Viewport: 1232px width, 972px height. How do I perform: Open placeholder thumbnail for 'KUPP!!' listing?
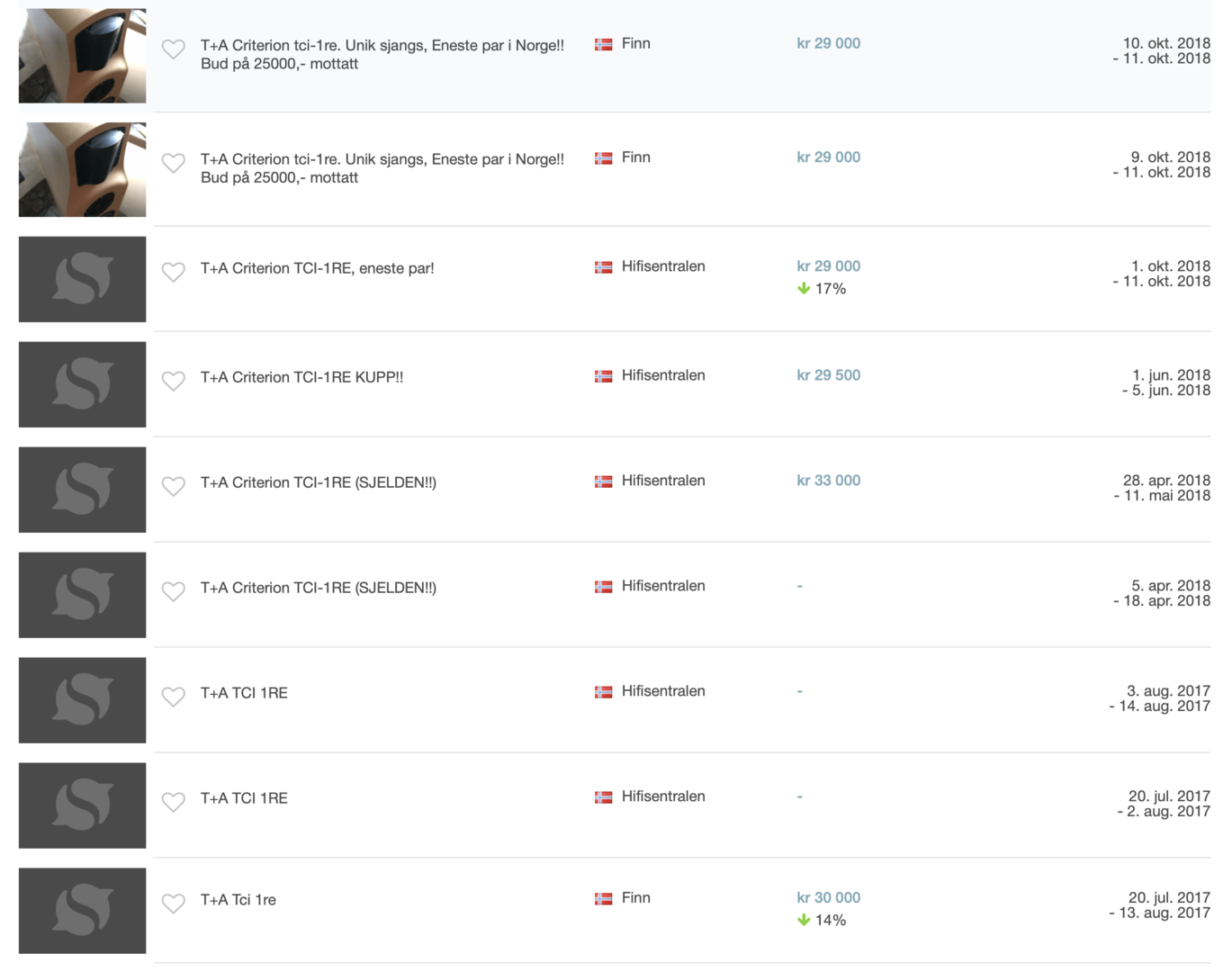(x=82, y=384)
